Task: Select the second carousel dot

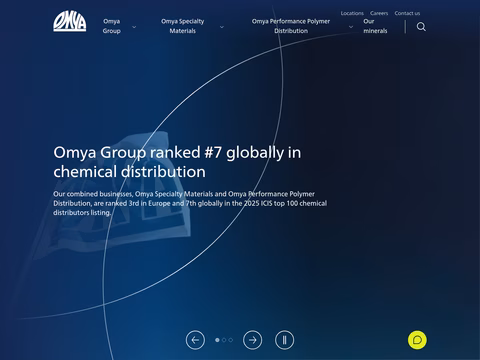Action: (224, 340)
